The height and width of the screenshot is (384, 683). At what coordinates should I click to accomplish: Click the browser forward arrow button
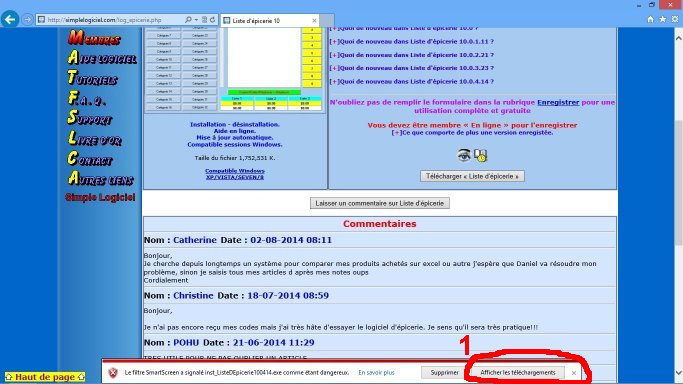point(27,20)
